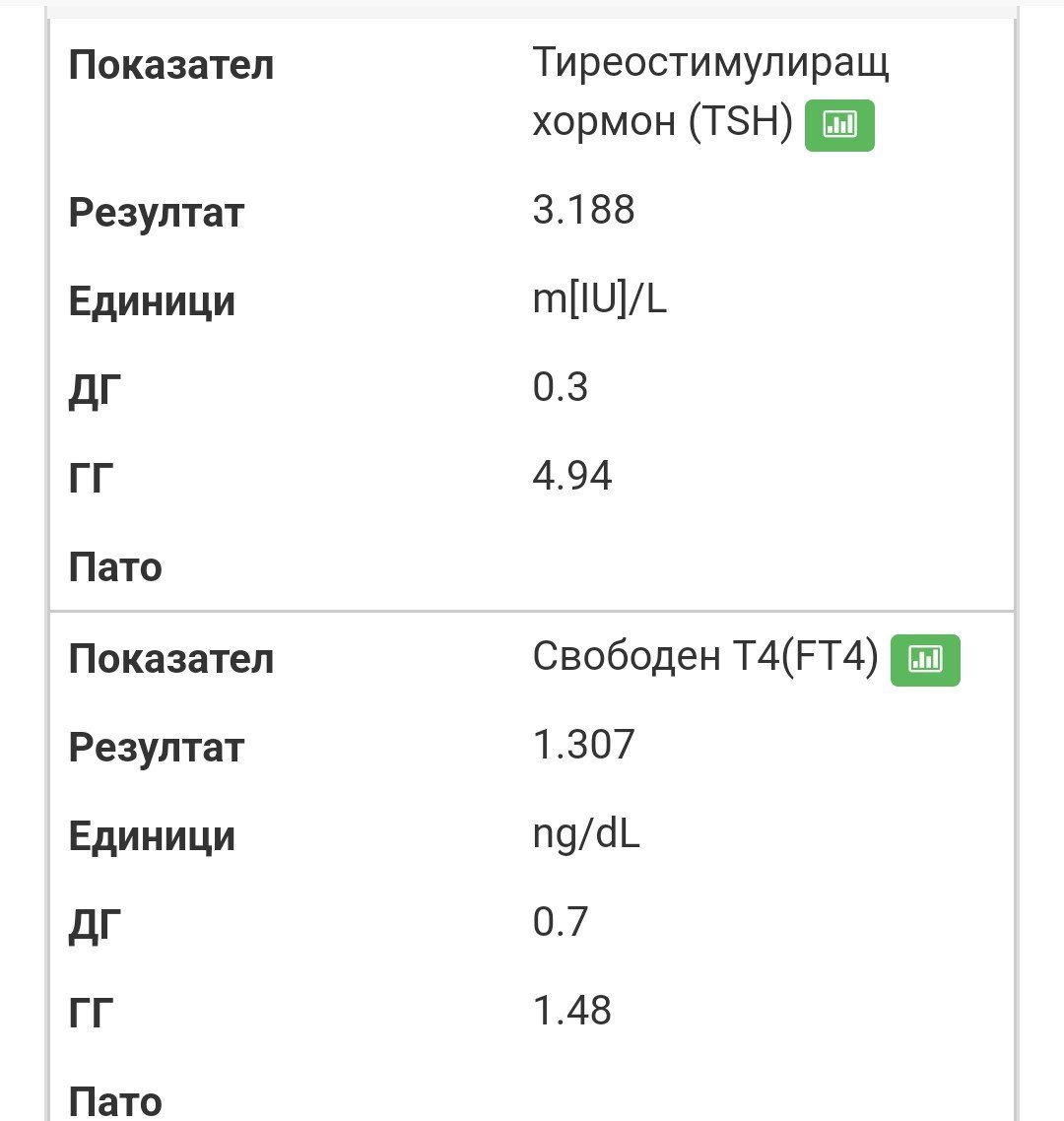Select the TSH lower limit 0.3
The width and height of the screenshot is (1064, 1121).
(x=560, y=387)
